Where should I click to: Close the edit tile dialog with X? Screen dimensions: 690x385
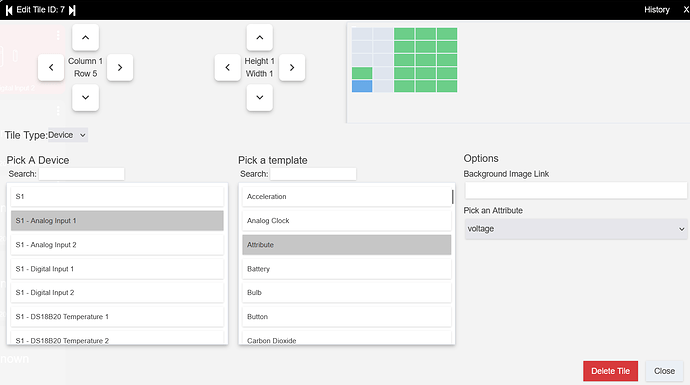[686, 10]
